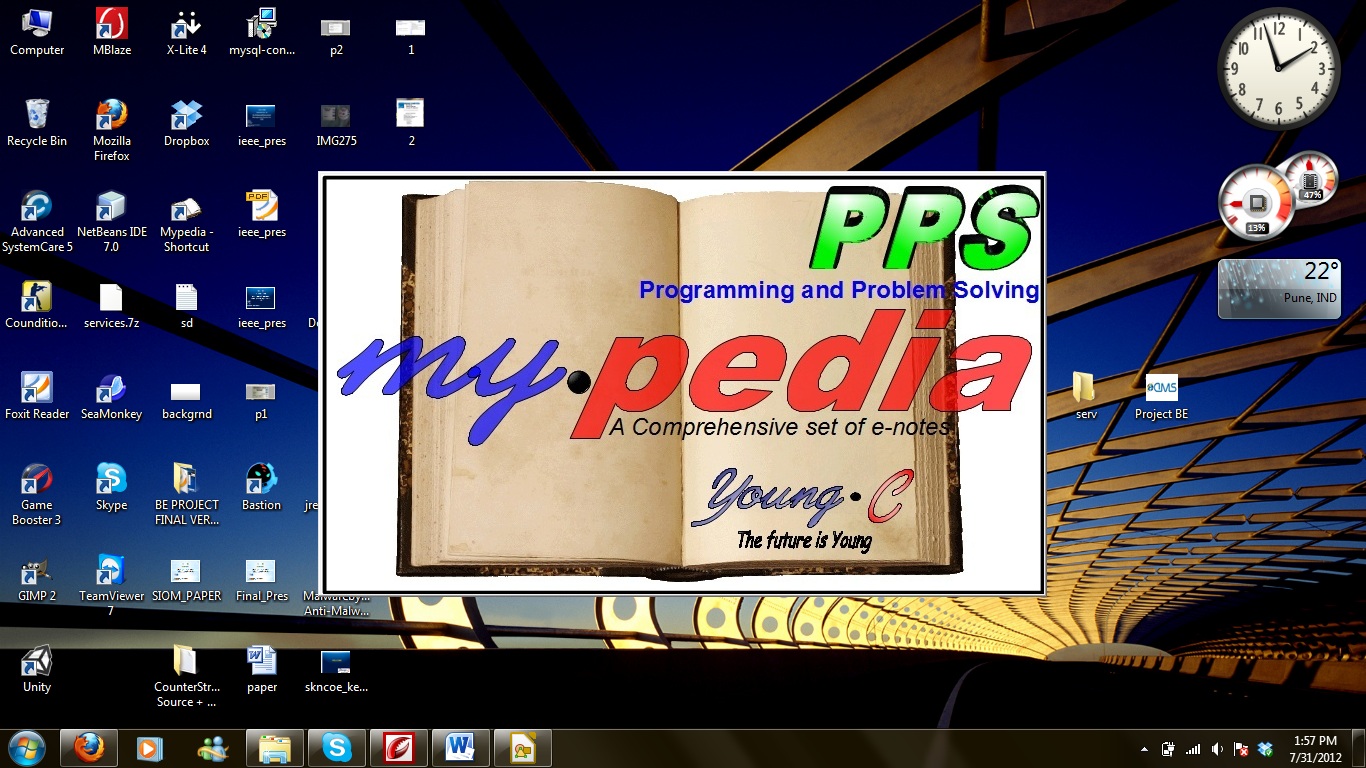The image size is (1366, 768).
Task: Open Microsoft Word from the taskbar
Action: pyautogui.click(x=461, y=747)
